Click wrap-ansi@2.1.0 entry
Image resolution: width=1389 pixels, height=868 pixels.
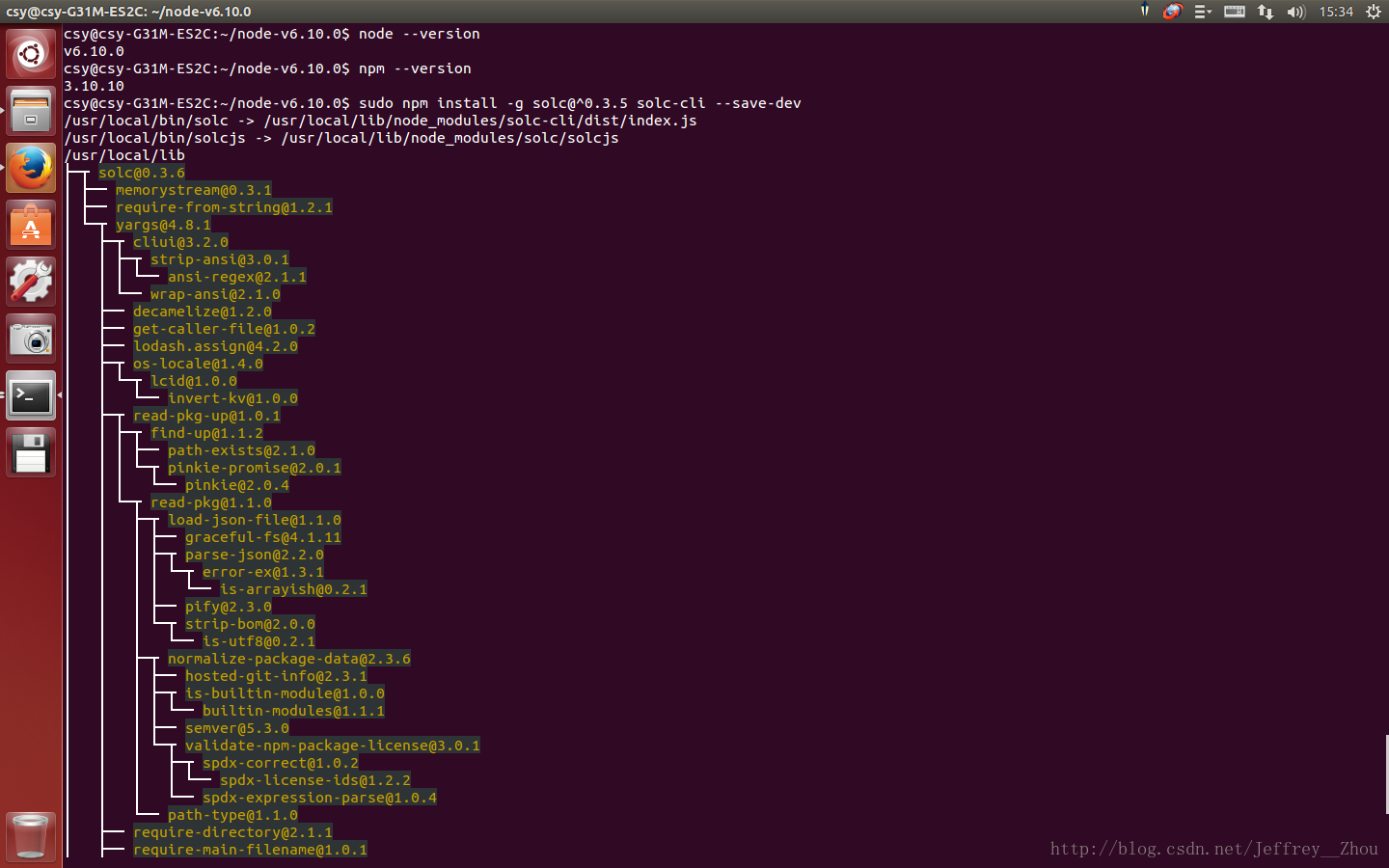tap(215, 294)
